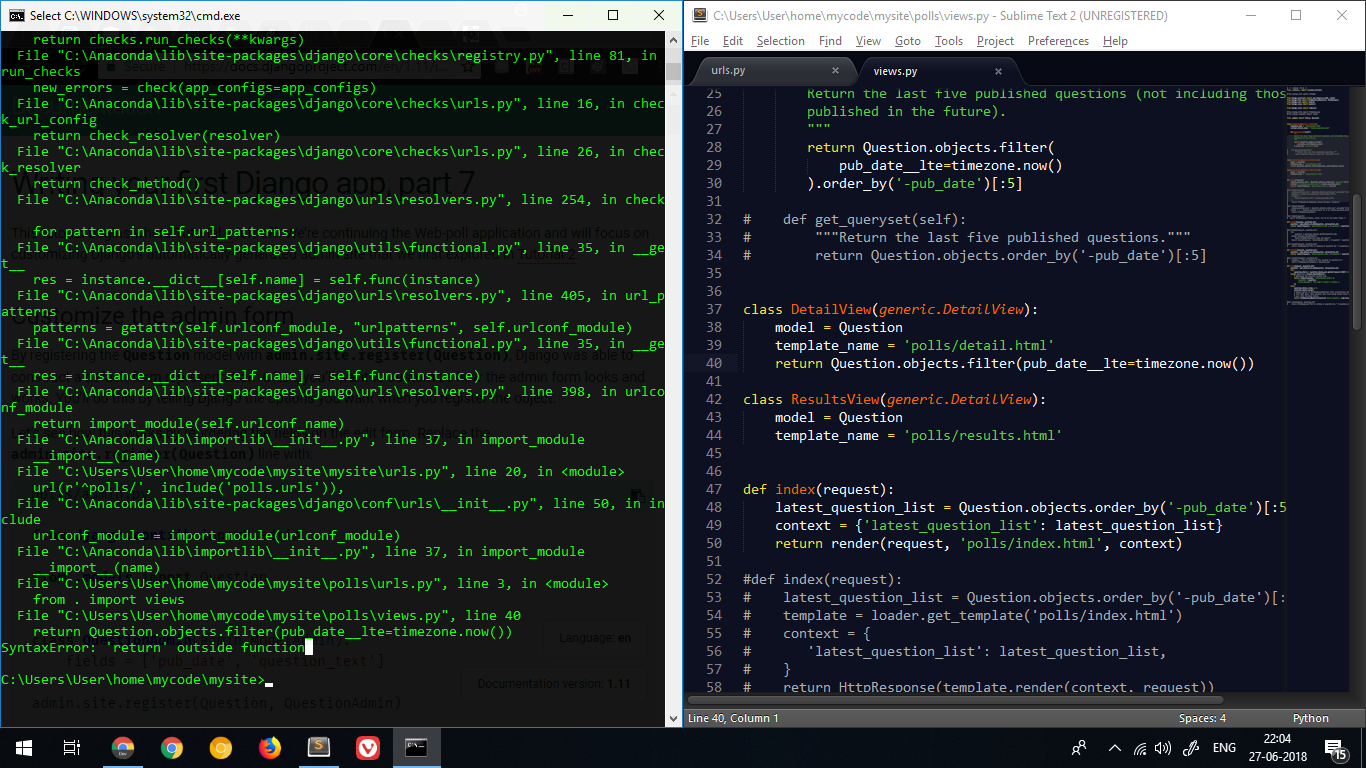Image resolution: width=1366 pixels, height=768 pixels.
Task: Open the Edit menu
Action: pyautogui.click(x=733, y=41)
